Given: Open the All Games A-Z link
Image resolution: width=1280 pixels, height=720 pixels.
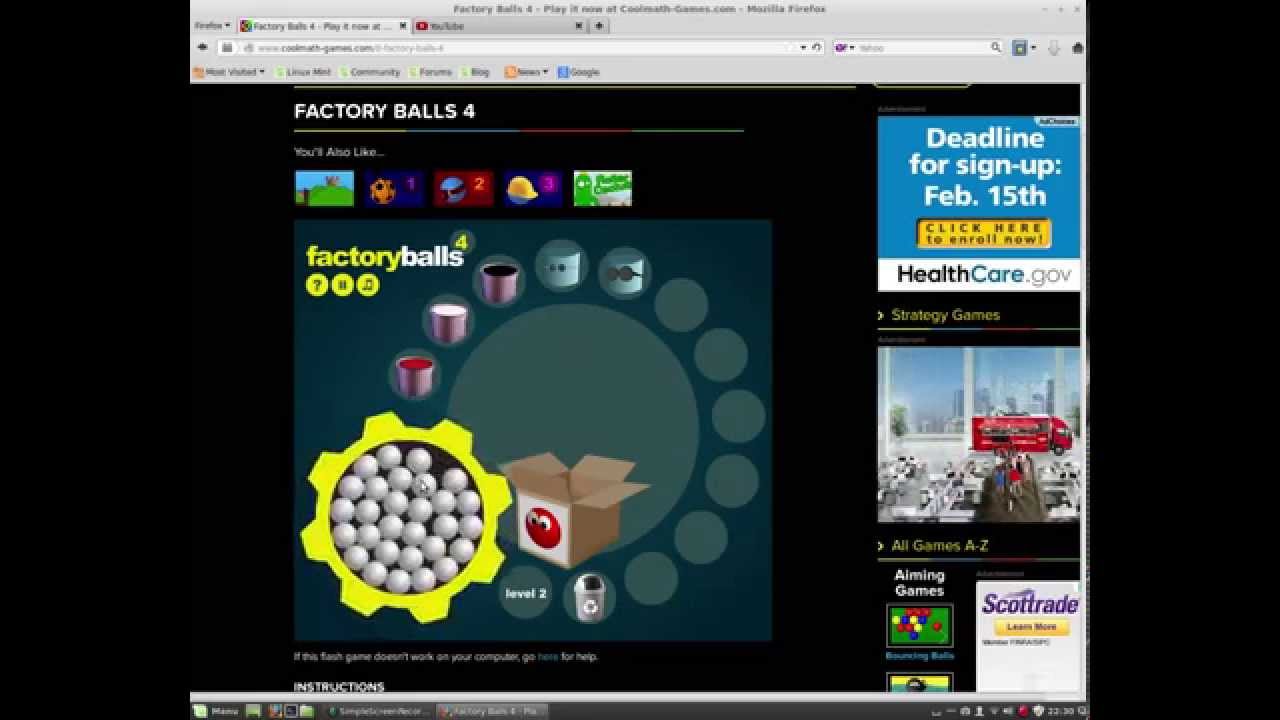Looking at the screenshot, I should (x=939, y=546).
